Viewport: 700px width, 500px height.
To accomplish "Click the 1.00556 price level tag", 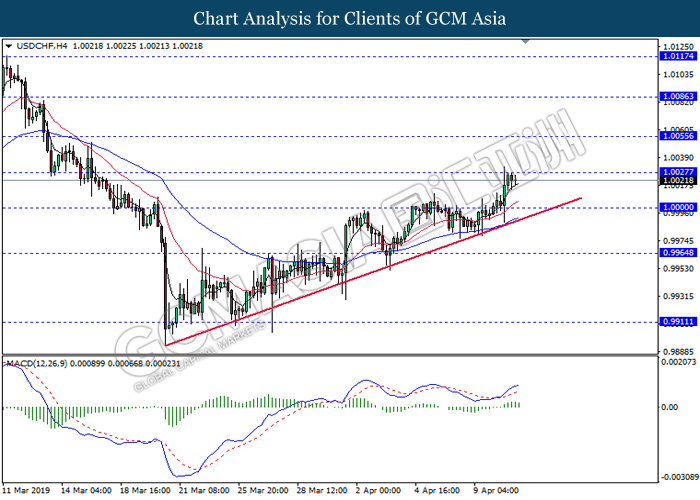I will pyautogui.click(x=677, y=136).
